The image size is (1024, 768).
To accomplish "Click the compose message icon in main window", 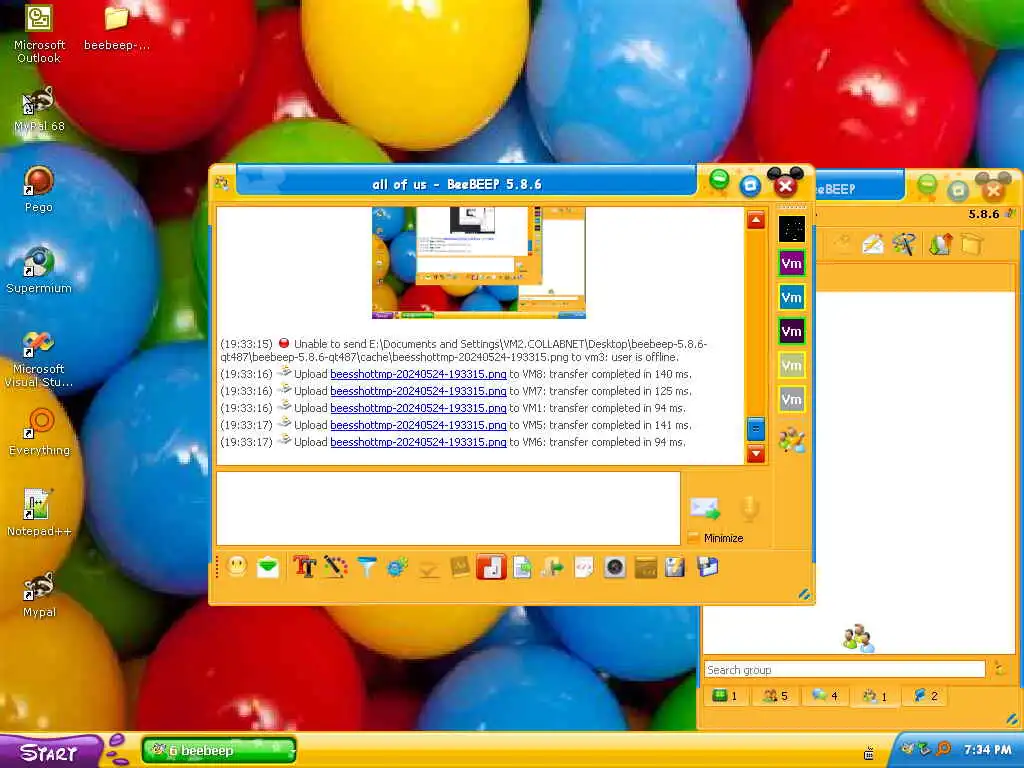I will pos(872,245).
